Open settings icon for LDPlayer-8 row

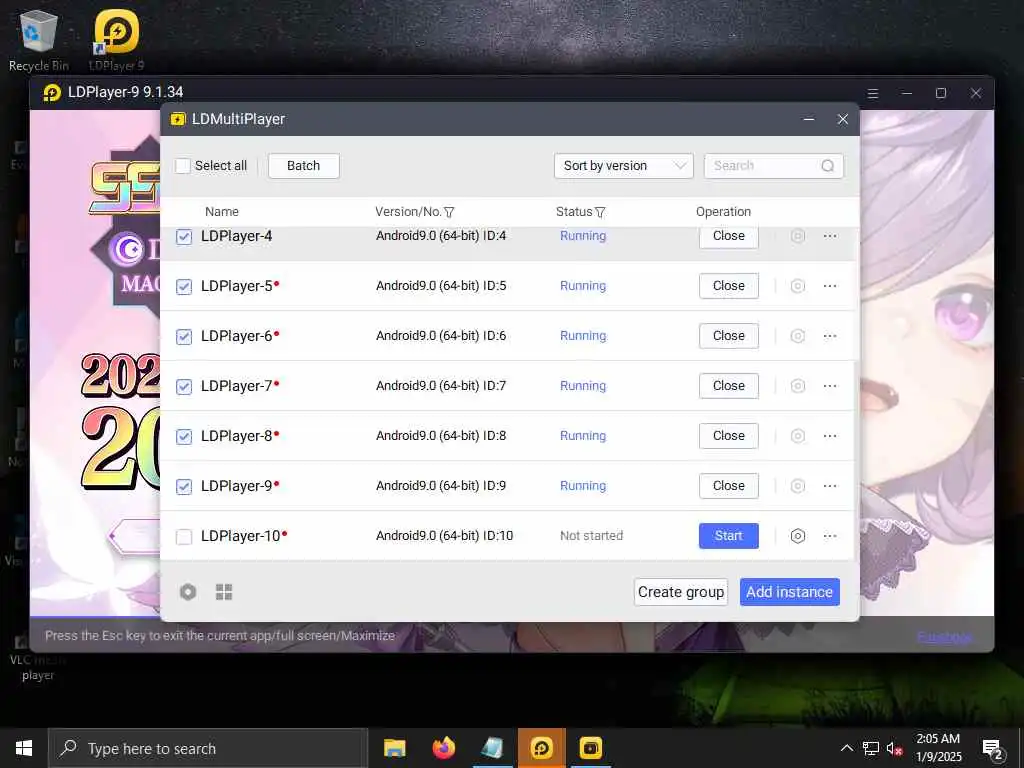click(x=797, y=436)
